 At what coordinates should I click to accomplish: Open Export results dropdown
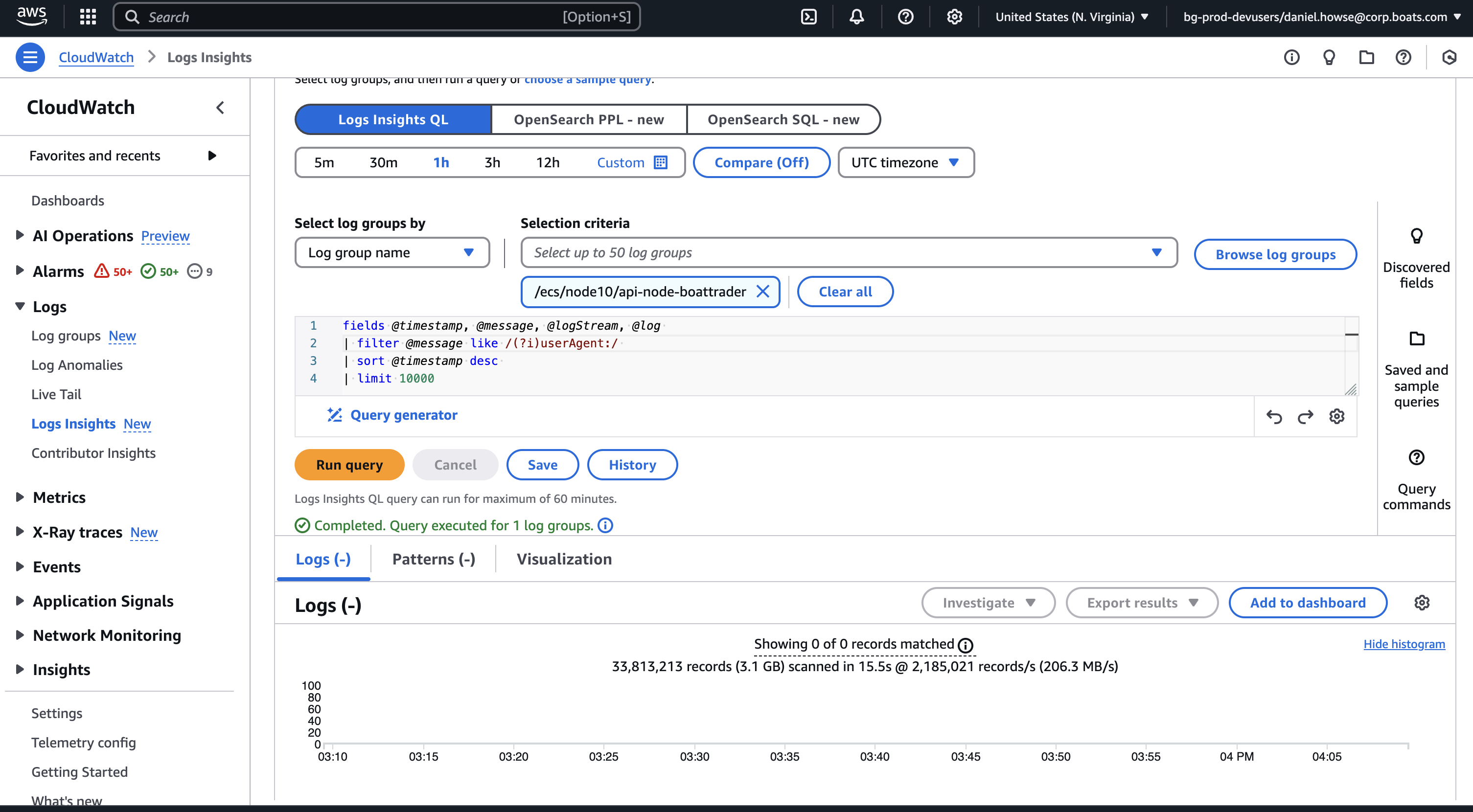pos(1142,603)
